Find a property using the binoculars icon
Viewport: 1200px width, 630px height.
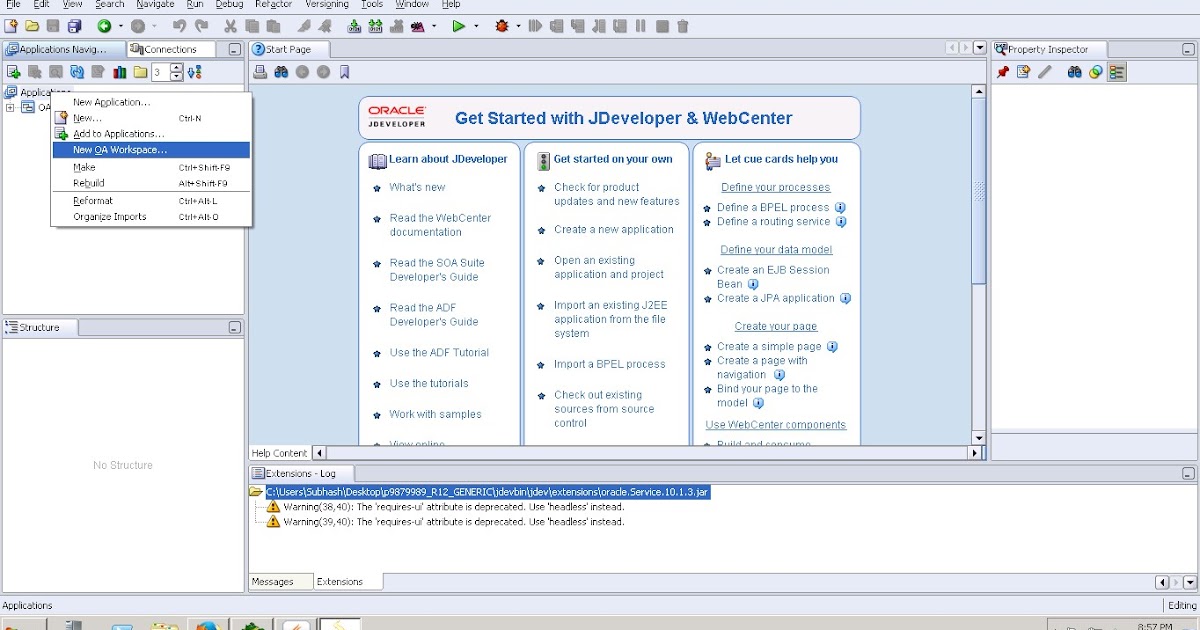1075,71
